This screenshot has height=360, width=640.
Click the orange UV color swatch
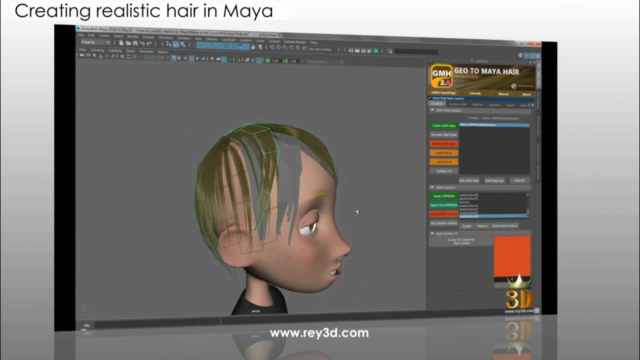[x=512, y=256]
